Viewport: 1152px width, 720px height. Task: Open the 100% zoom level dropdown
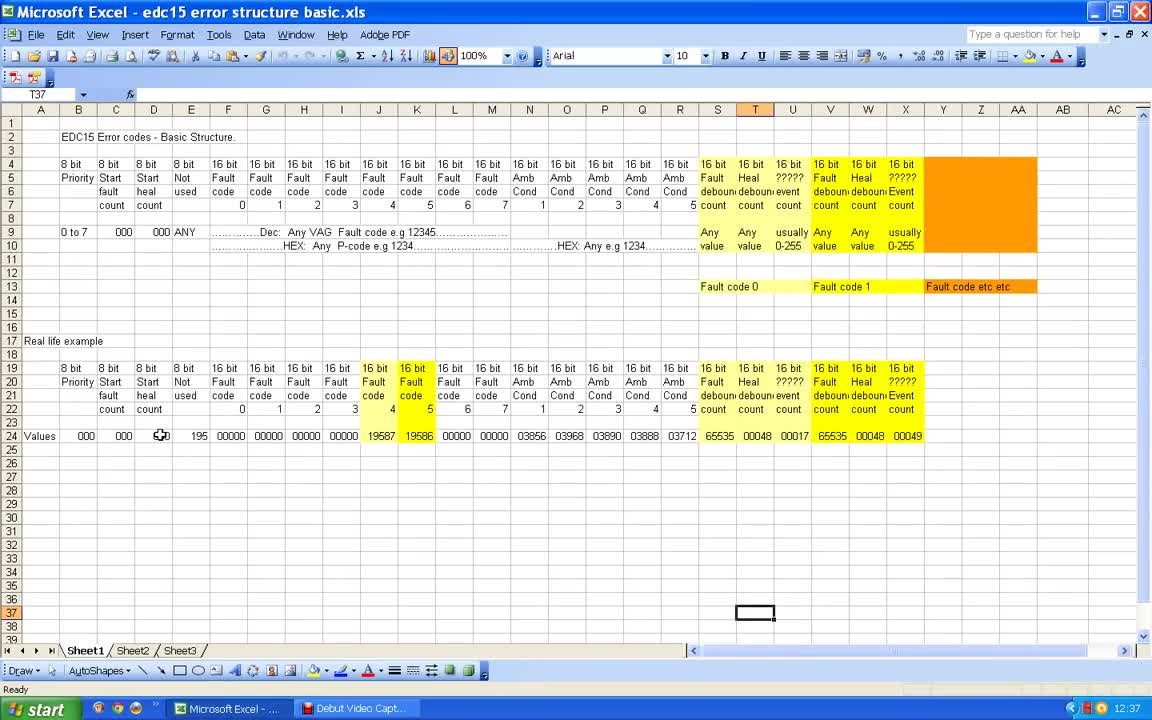click(x=507, y=57)
